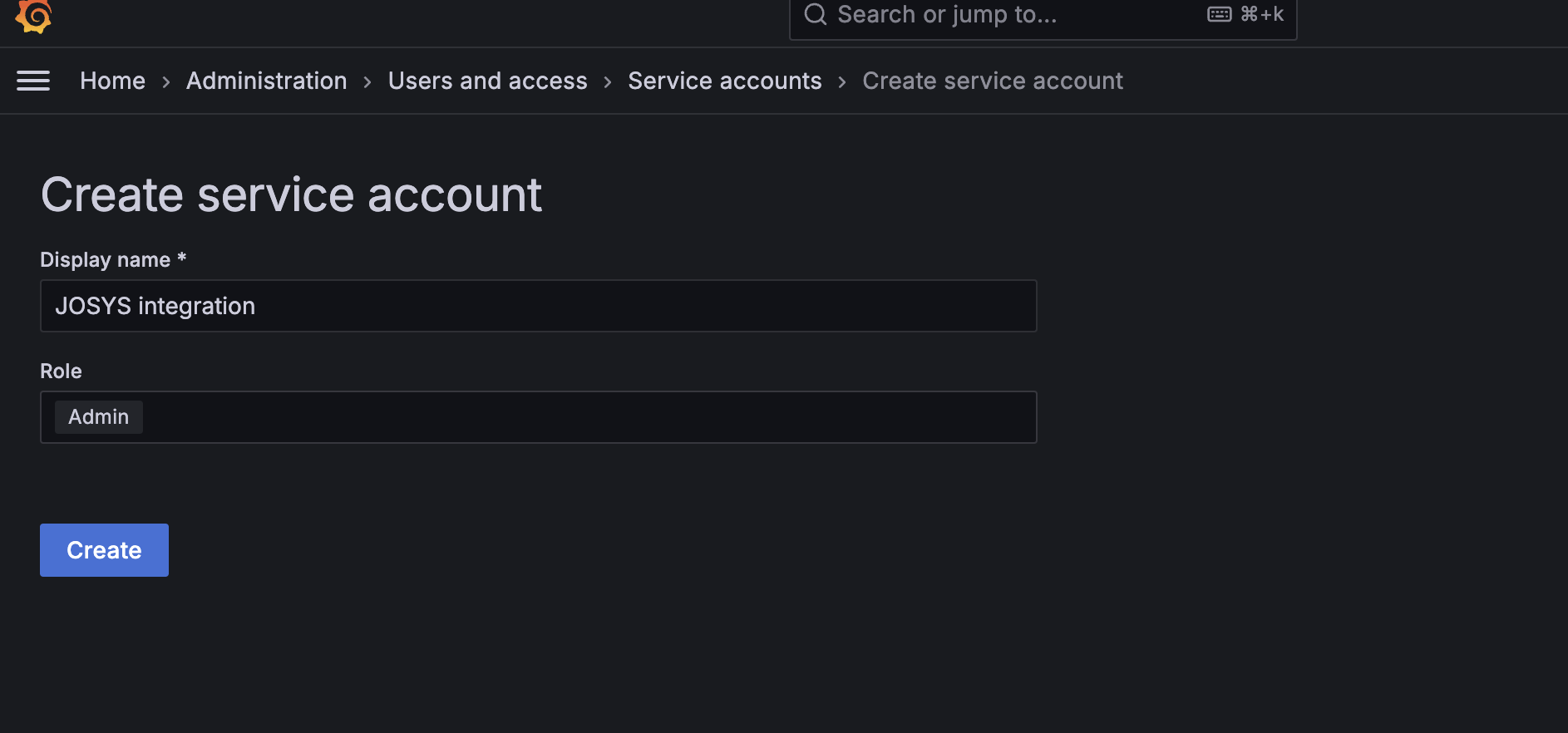Image resolution: width=1568 pixels, height=733 pixels.
Task: Expand the Role dropdown
Action: (x=582, y=417)
